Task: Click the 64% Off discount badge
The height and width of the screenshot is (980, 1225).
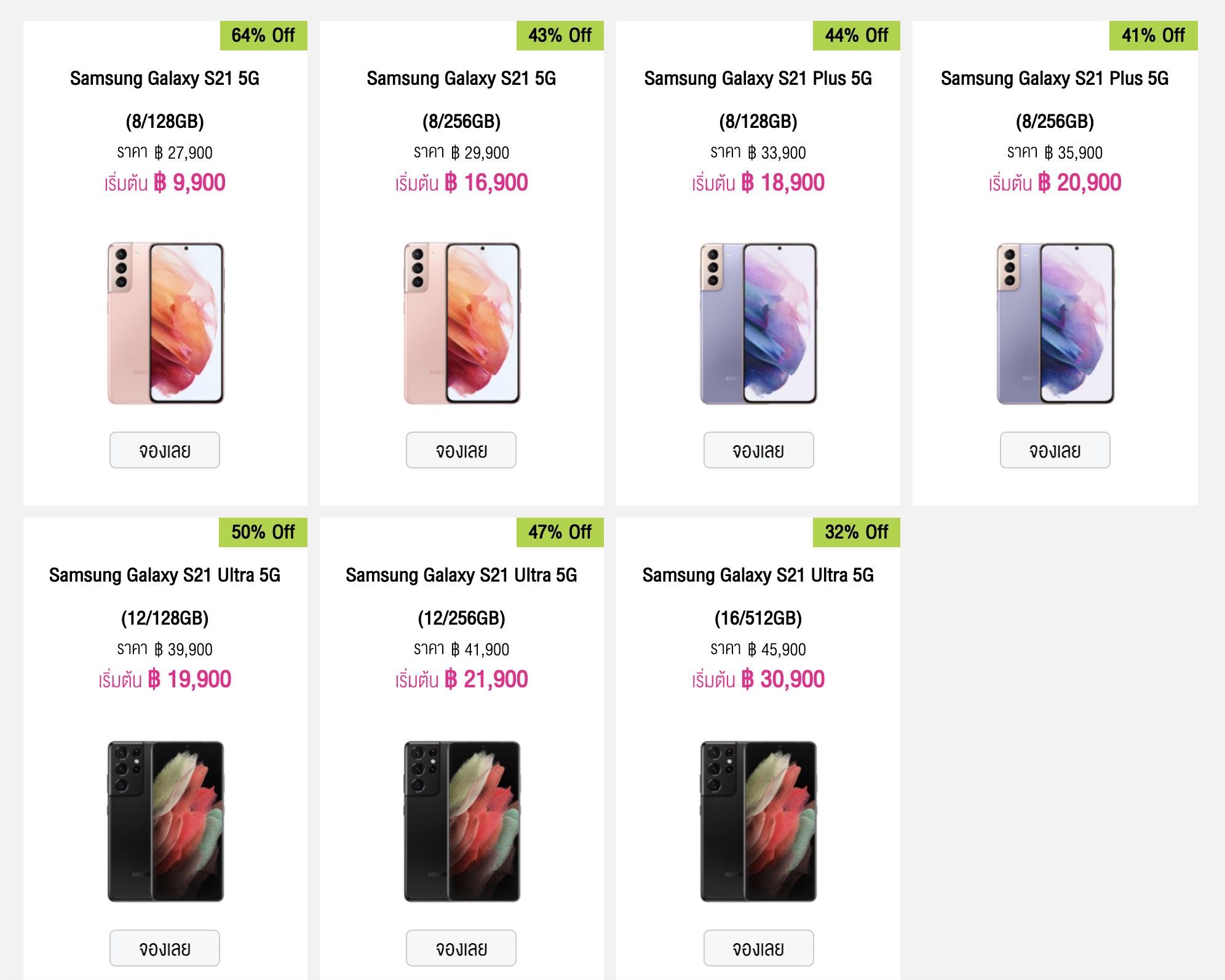Action: (263, 36)
